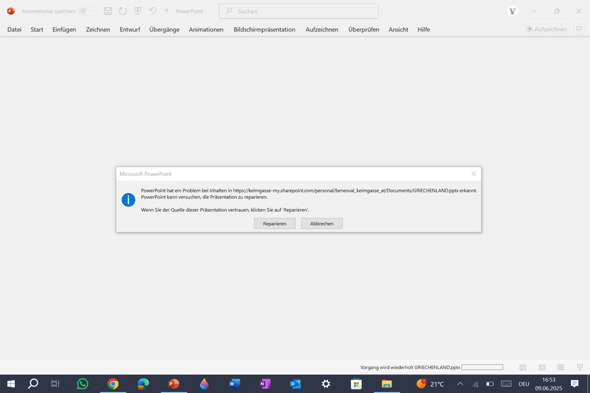Open the Einfügen tab
This screenshot has height=393, width=590.
point(64,29)
